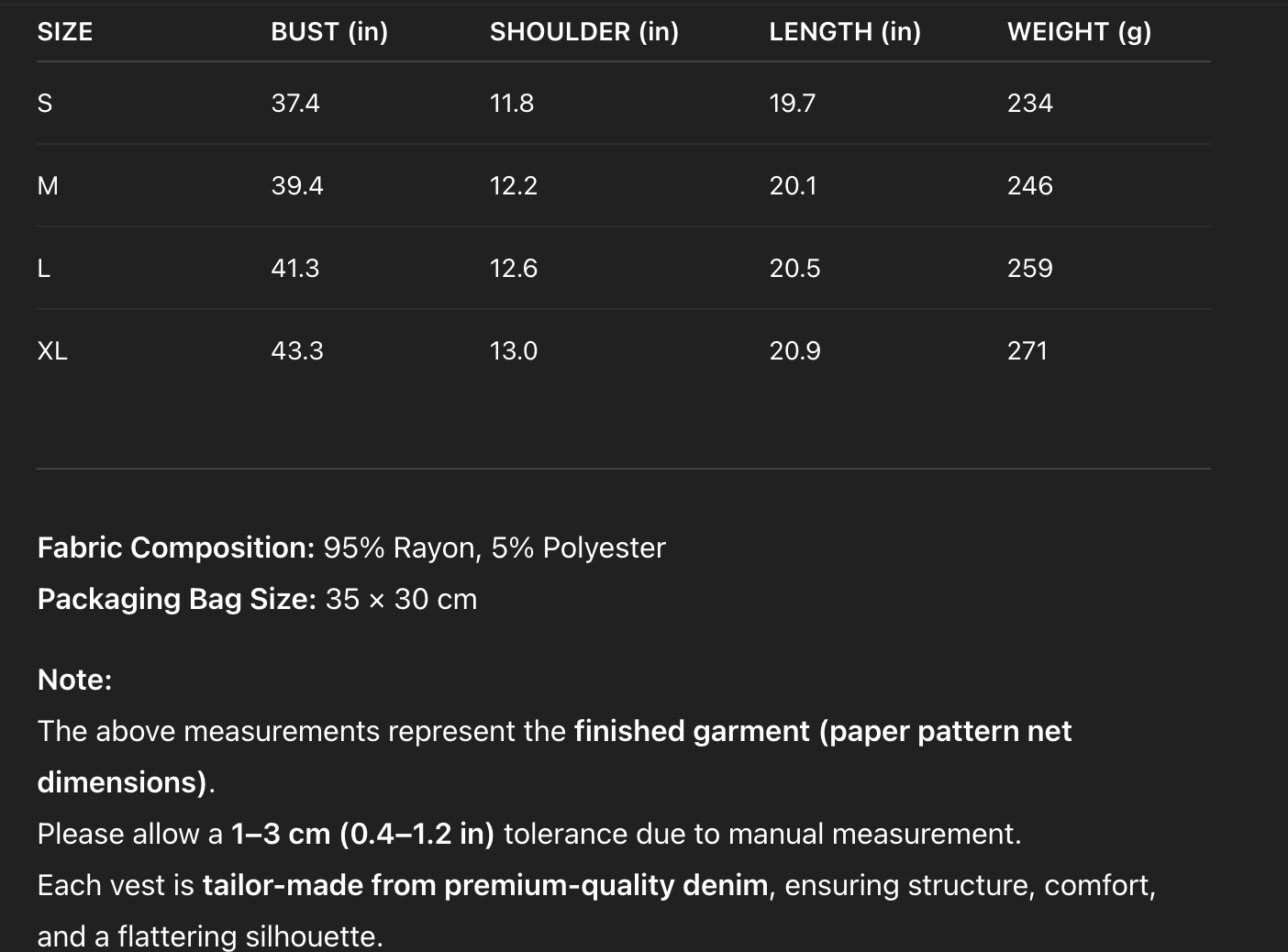
Task: Click the BUST (in) column header
Action: tap(329, 32)
